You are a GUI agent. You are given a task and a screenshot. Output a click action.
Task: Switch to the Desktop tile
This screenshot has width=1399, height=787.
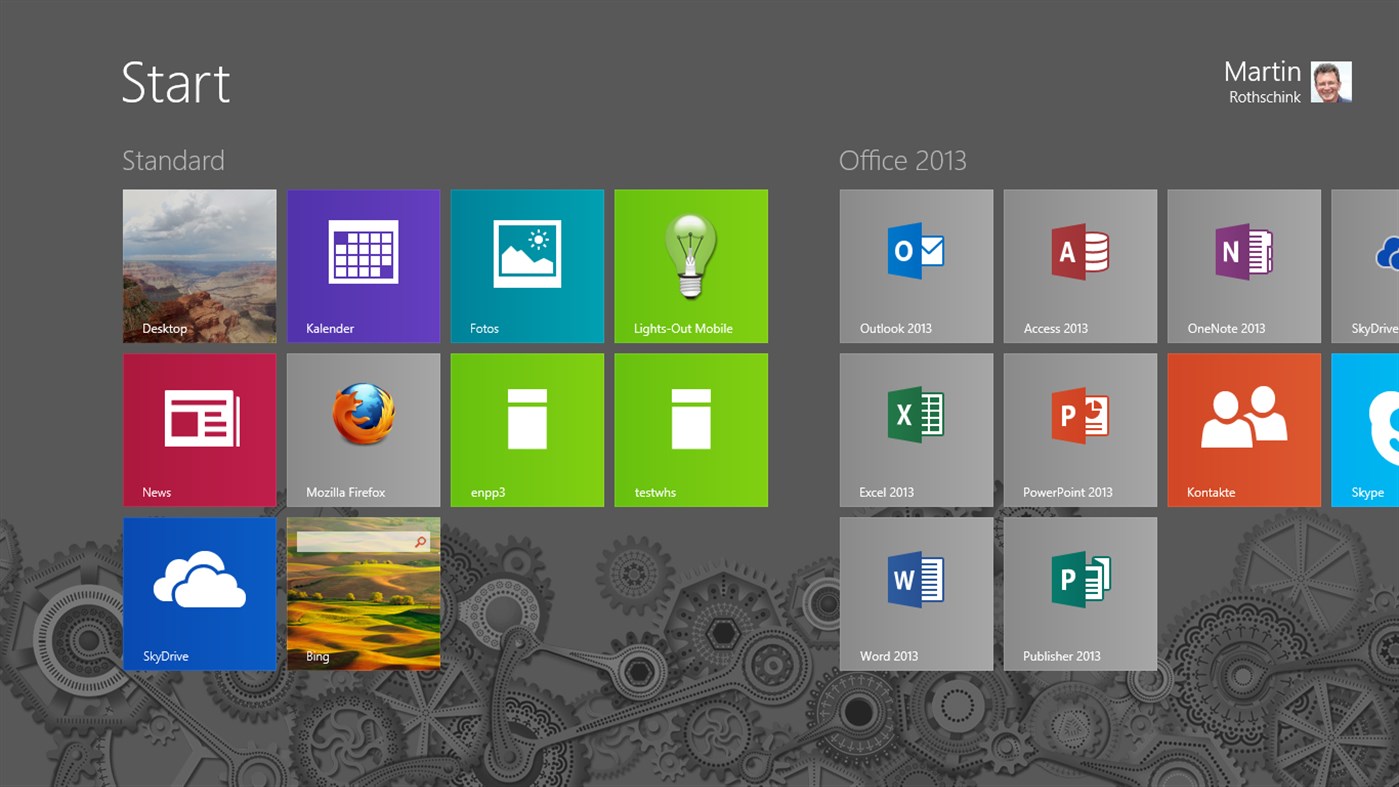(x=199, y=265)
